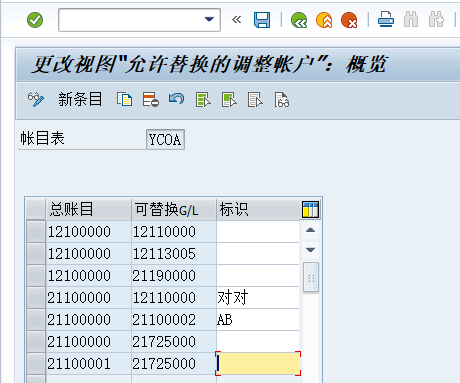Click the 标识 column header

click(x=258, y=210)
